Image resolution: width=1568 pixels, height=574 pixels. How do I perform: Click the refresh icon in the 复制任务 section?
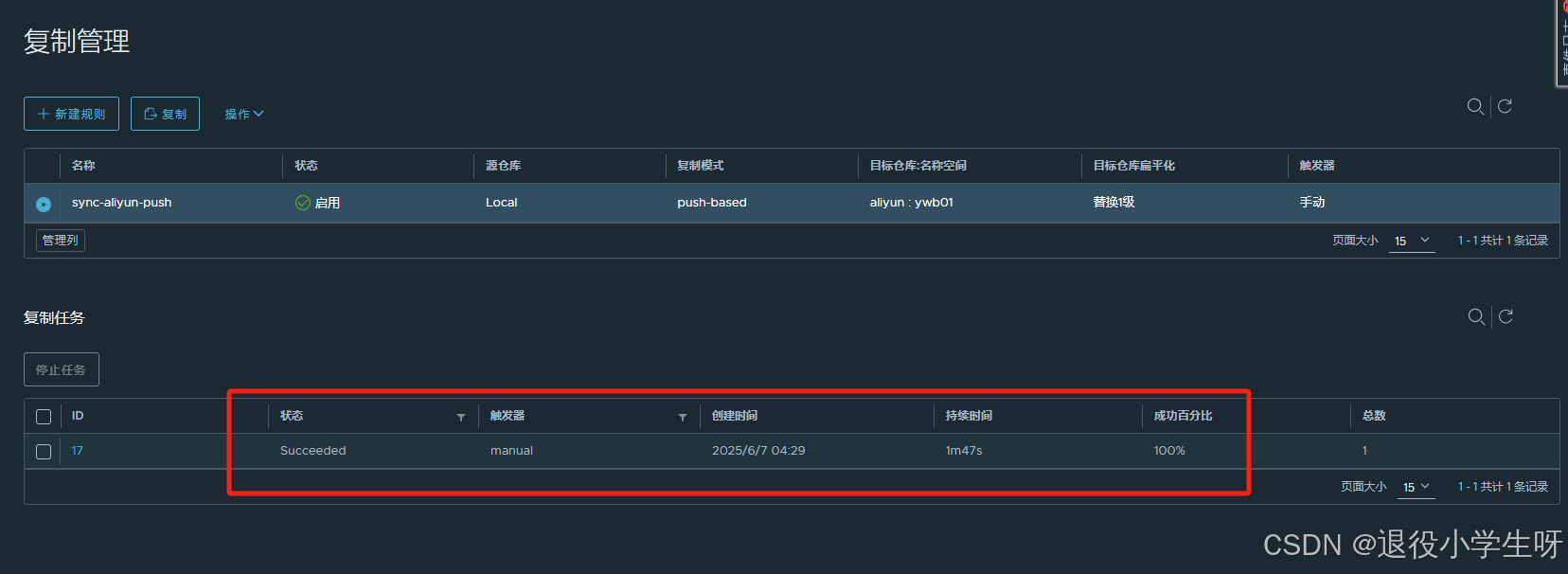1506,316
